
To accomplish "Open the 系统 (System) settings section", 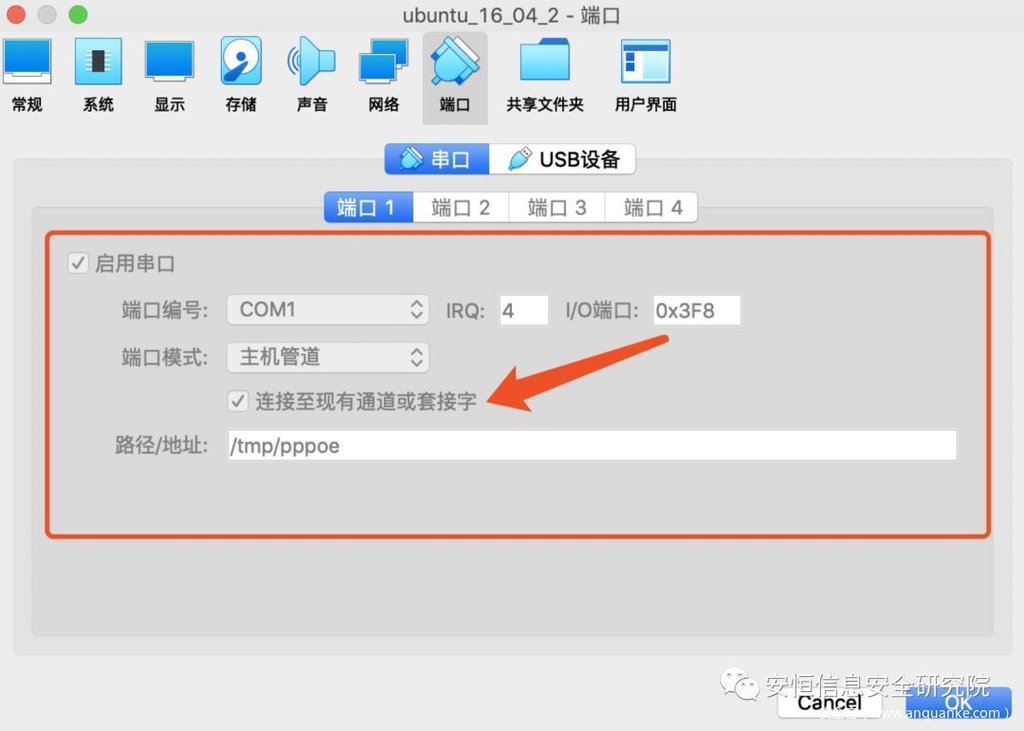I will 98,75.
